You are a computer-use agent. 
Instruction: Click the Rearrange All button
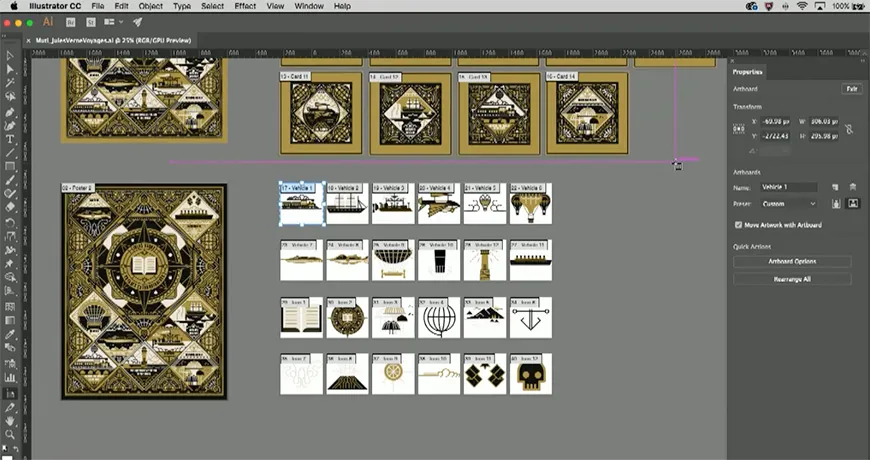[792, 279]
